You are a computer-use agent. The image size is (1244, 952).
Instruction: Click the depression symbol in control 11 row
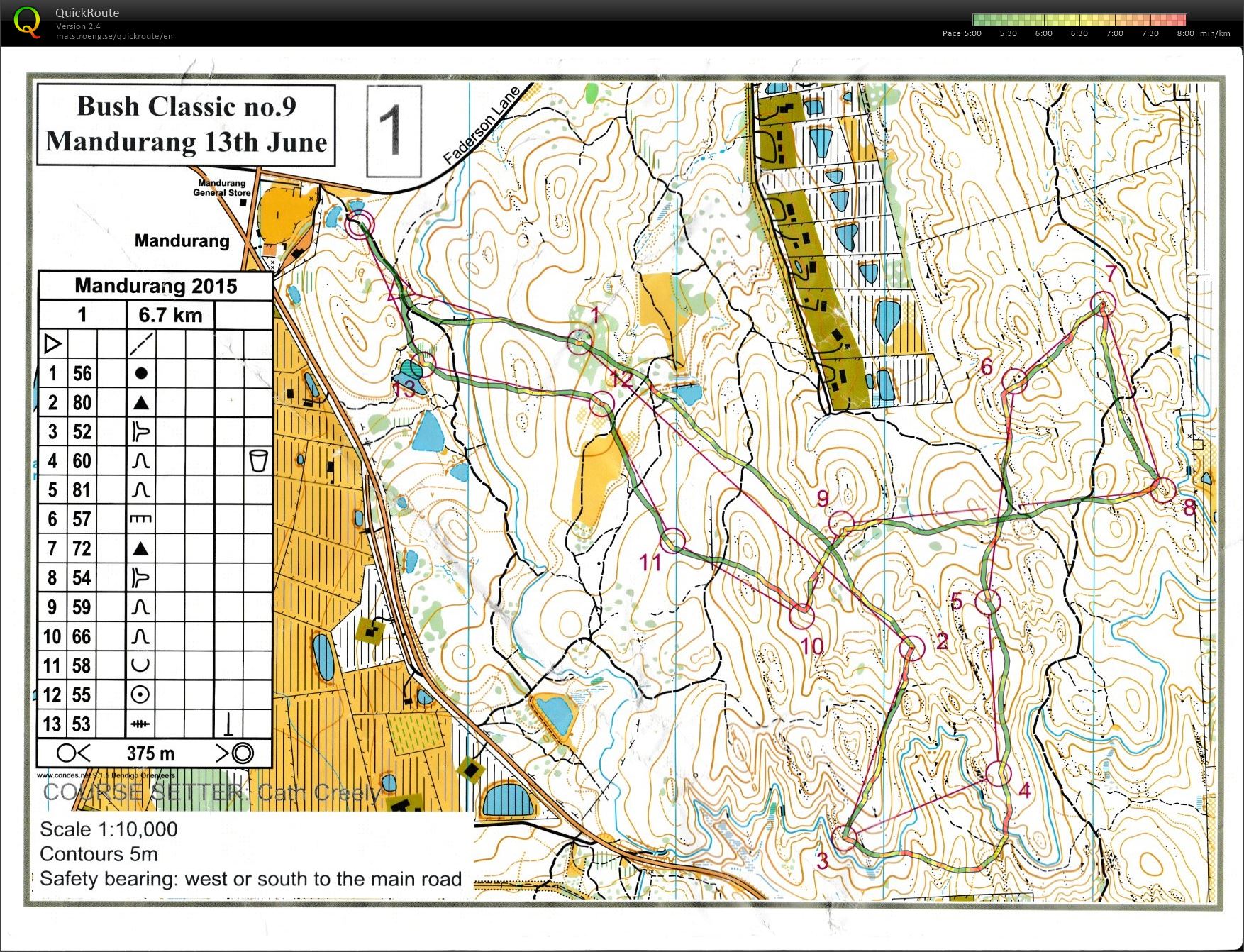139,665
